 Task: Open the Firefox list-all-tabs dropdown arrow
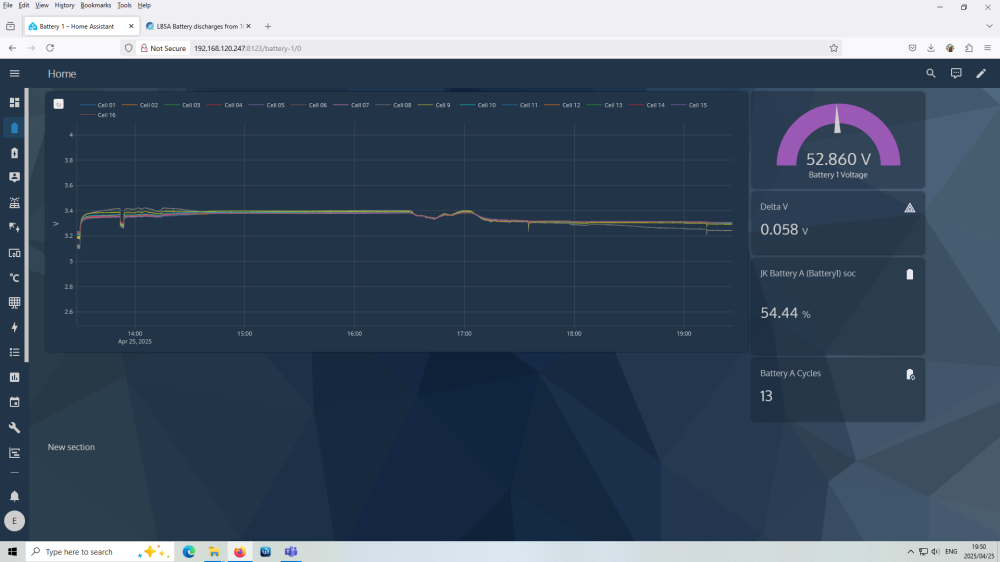coord(989,26)
